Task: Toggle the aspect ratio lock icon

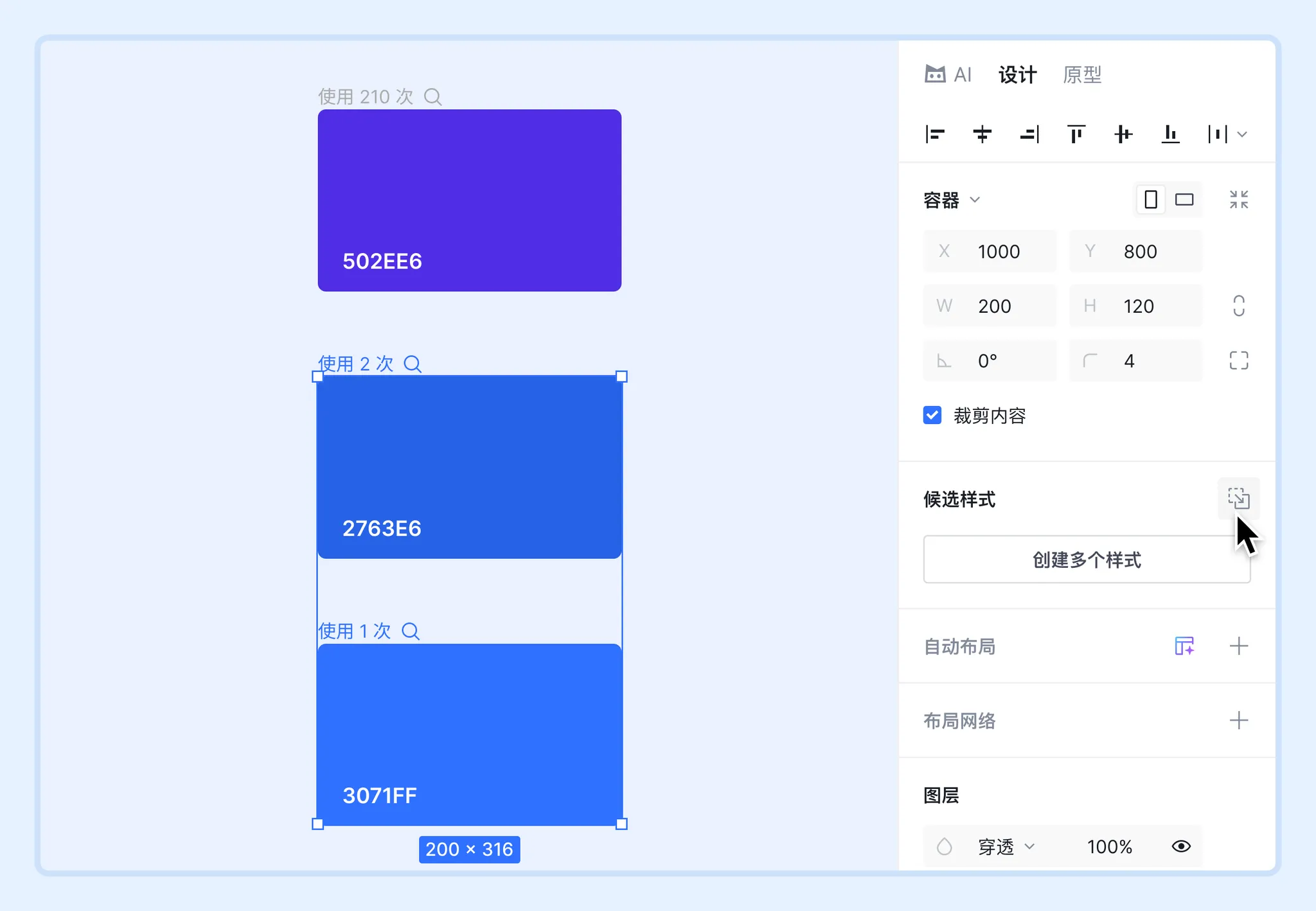Action: pyautogui.click(x=1239, y=306)
